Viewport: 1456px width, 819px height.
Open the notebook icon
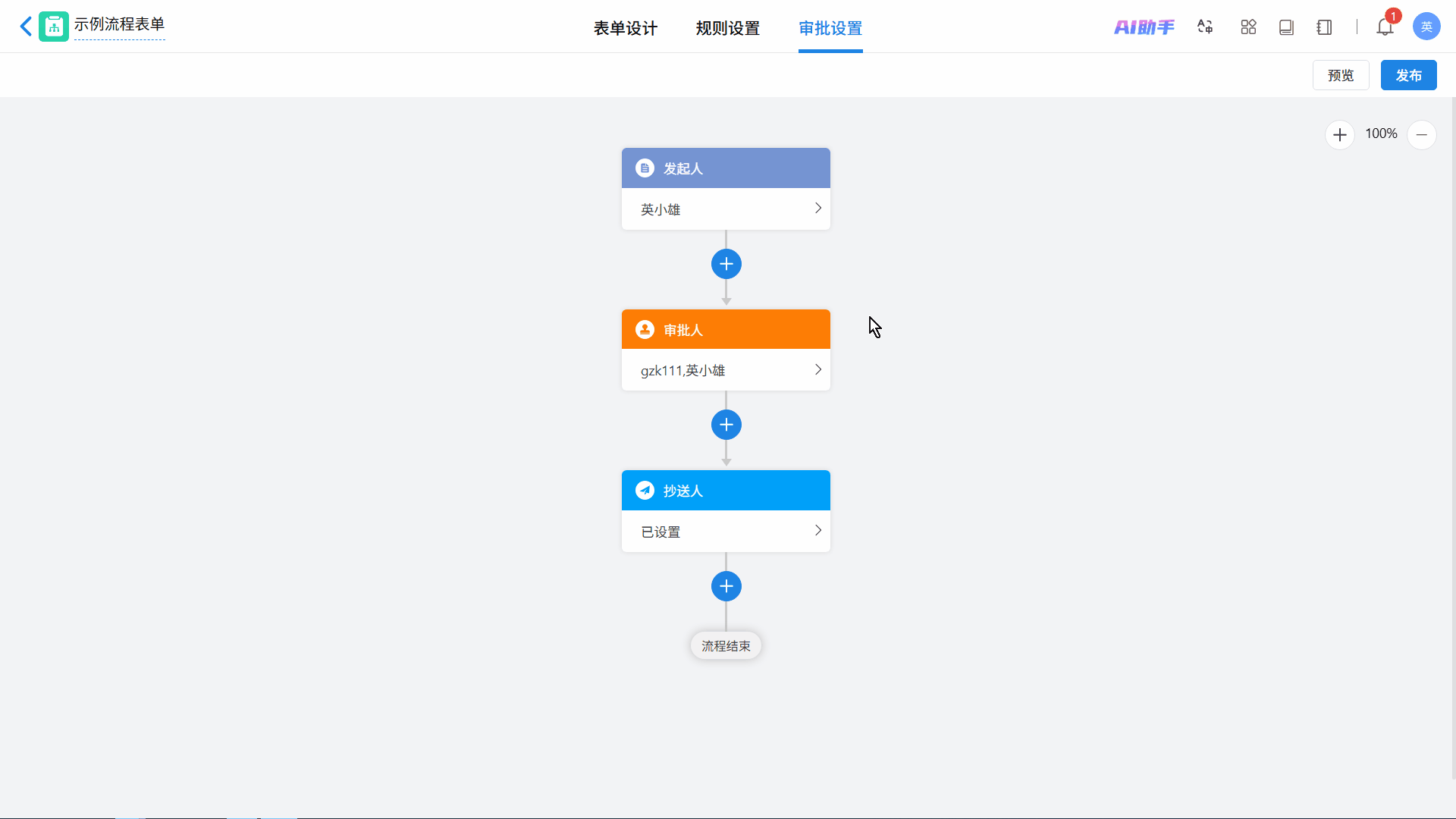[1324, 27]
